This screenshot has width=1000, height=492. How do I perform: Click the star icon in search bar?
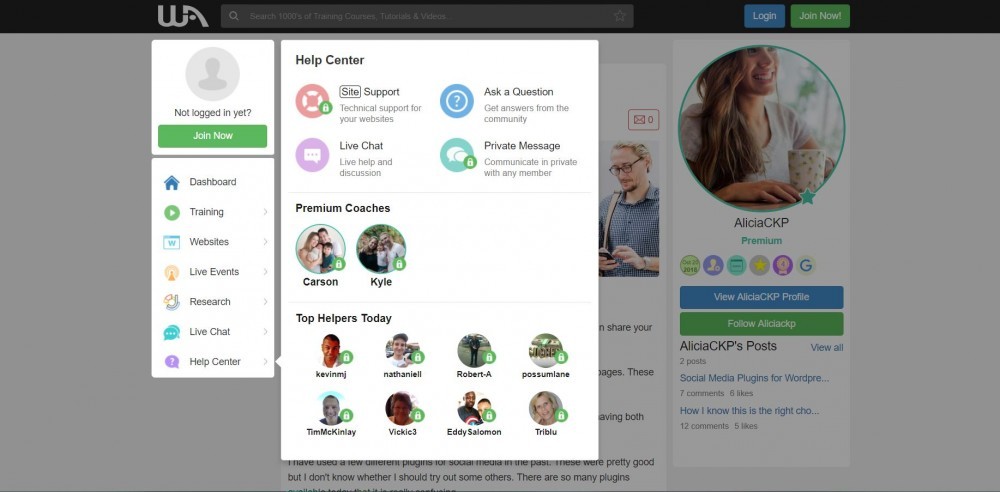(619, 16)
